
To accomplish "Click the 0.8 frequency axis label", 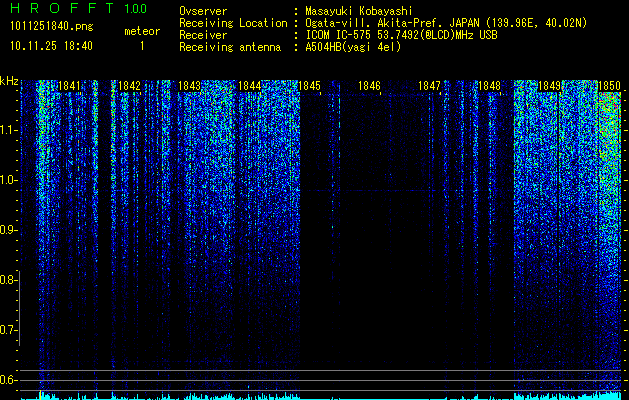I will 8,280.
